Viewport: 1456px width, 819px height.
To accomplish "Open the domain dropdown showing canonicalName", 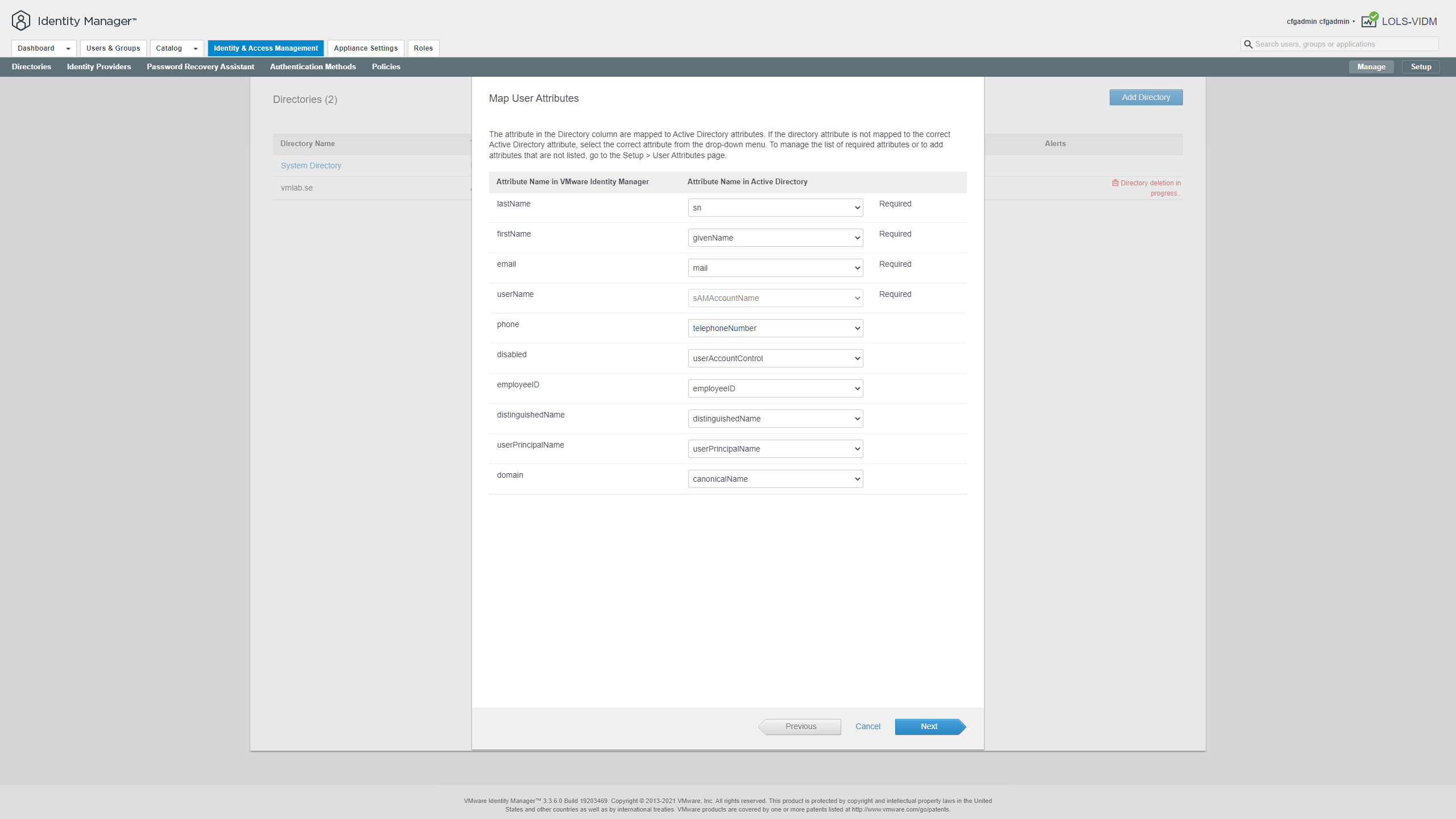I will pos(775,479).
